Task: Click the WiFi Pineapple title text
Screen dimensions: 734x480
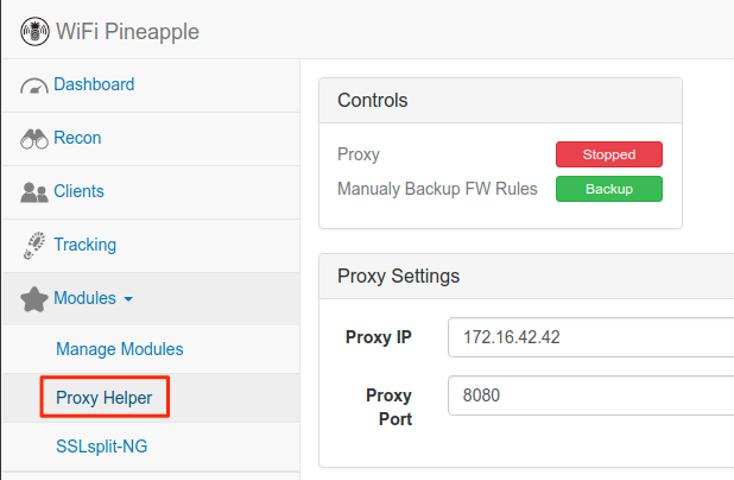Action: (128, 32)
